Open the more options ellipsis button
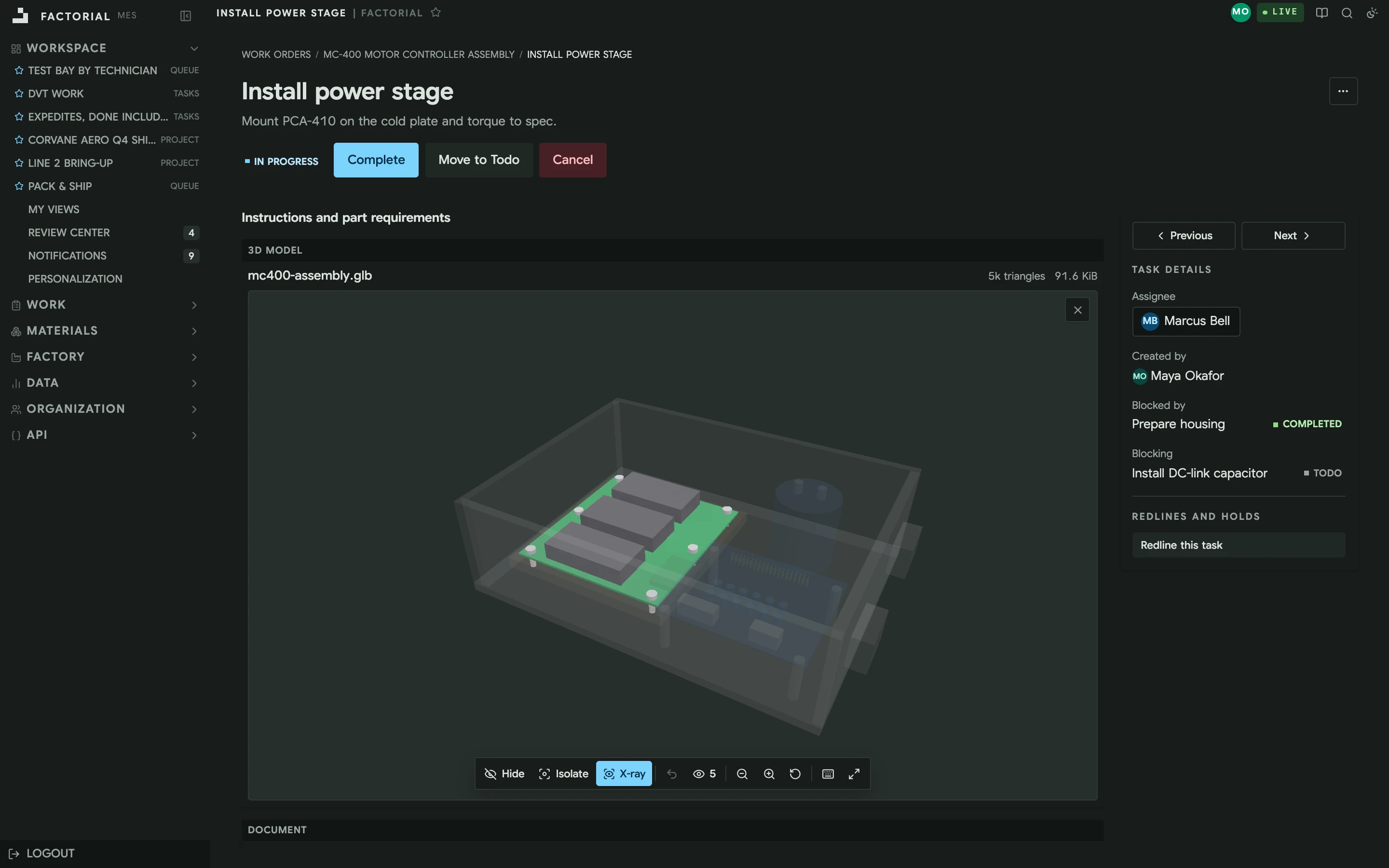 tap(1343, 91)
